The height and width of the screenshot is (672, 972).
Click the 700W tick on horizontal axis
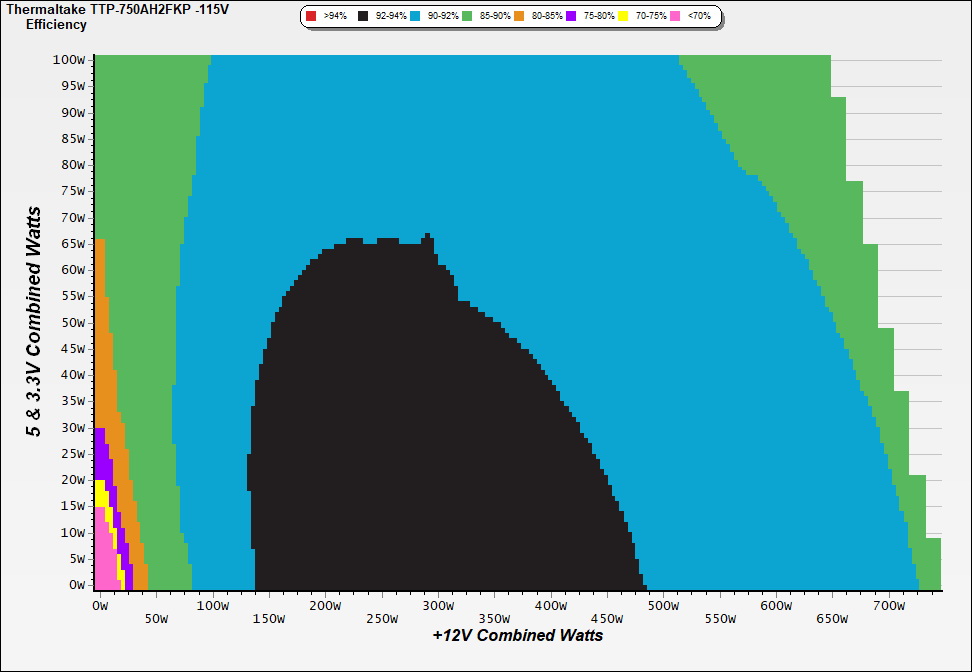click(889, 606)
